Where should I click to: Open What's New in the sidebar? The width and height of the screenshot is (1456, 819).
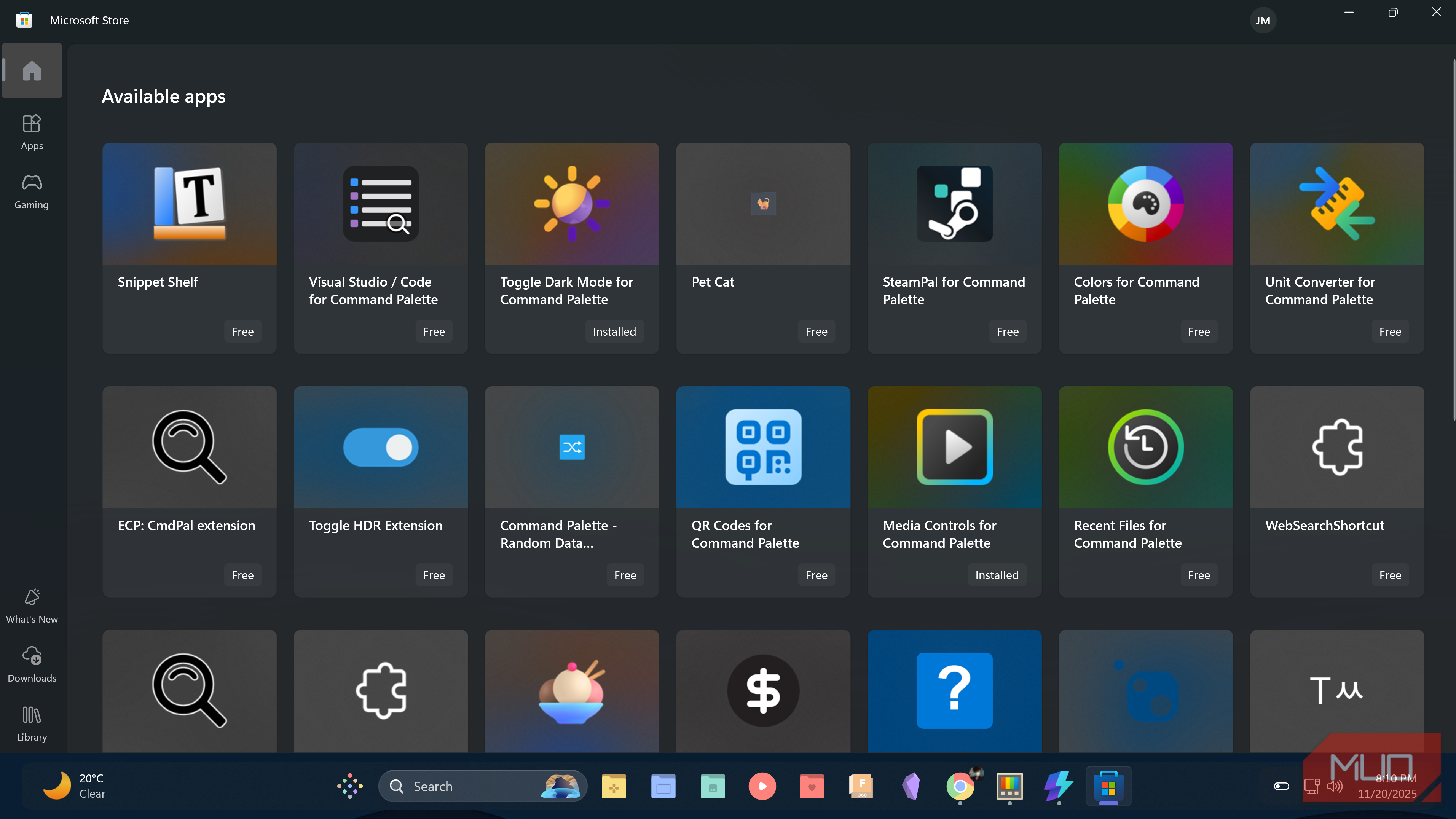click(32, 606)
